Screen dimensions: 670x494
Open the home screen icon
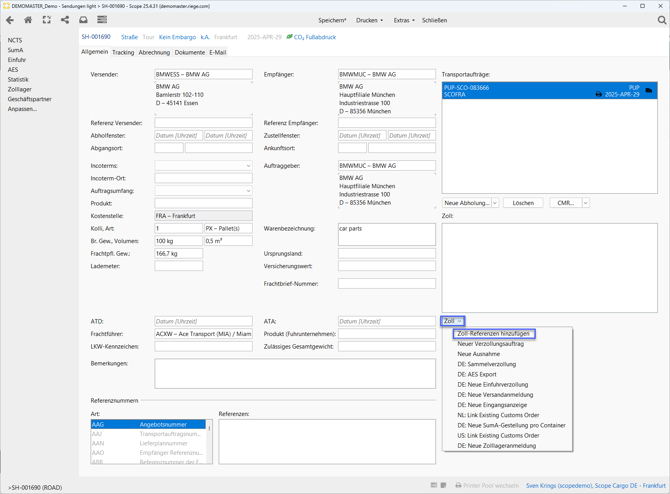pyautogui.click(x=28, y=20)
